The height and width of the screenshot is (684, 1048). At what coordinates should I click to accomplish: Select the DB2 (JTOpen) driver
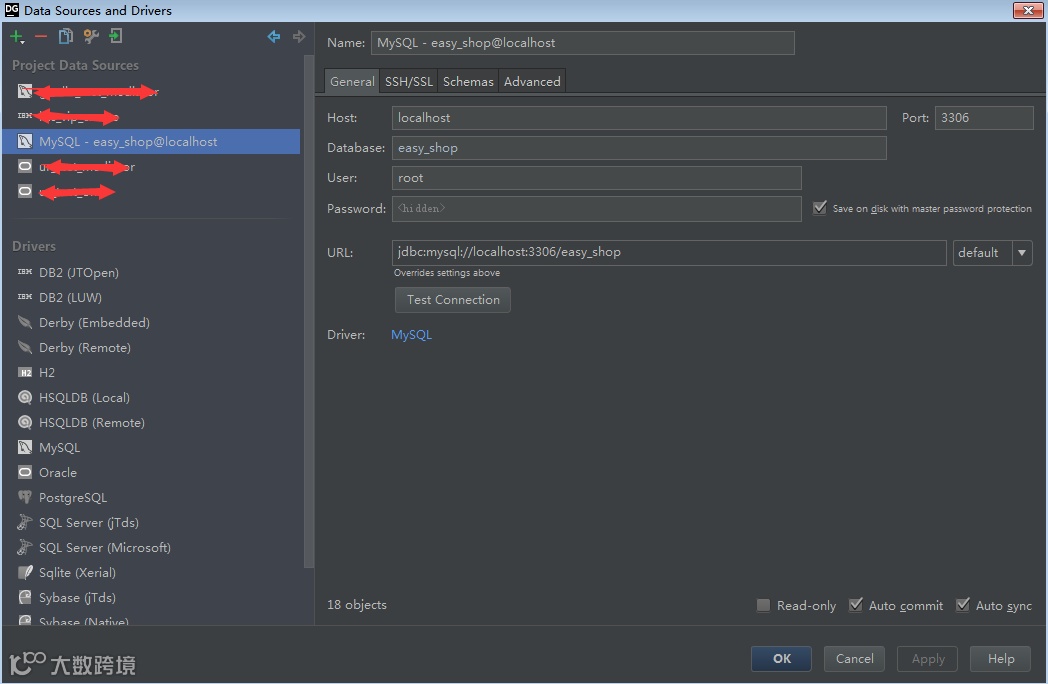coord(79,273)
